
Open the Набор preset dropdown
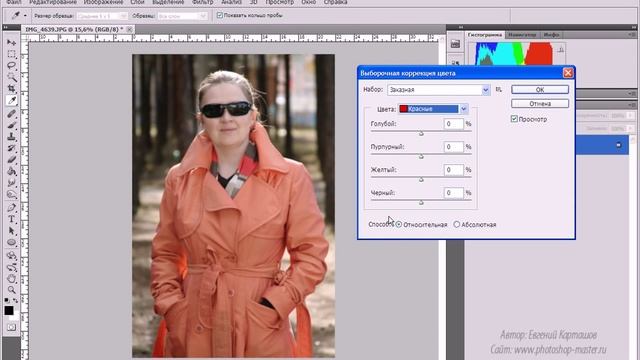pos(438,90)
